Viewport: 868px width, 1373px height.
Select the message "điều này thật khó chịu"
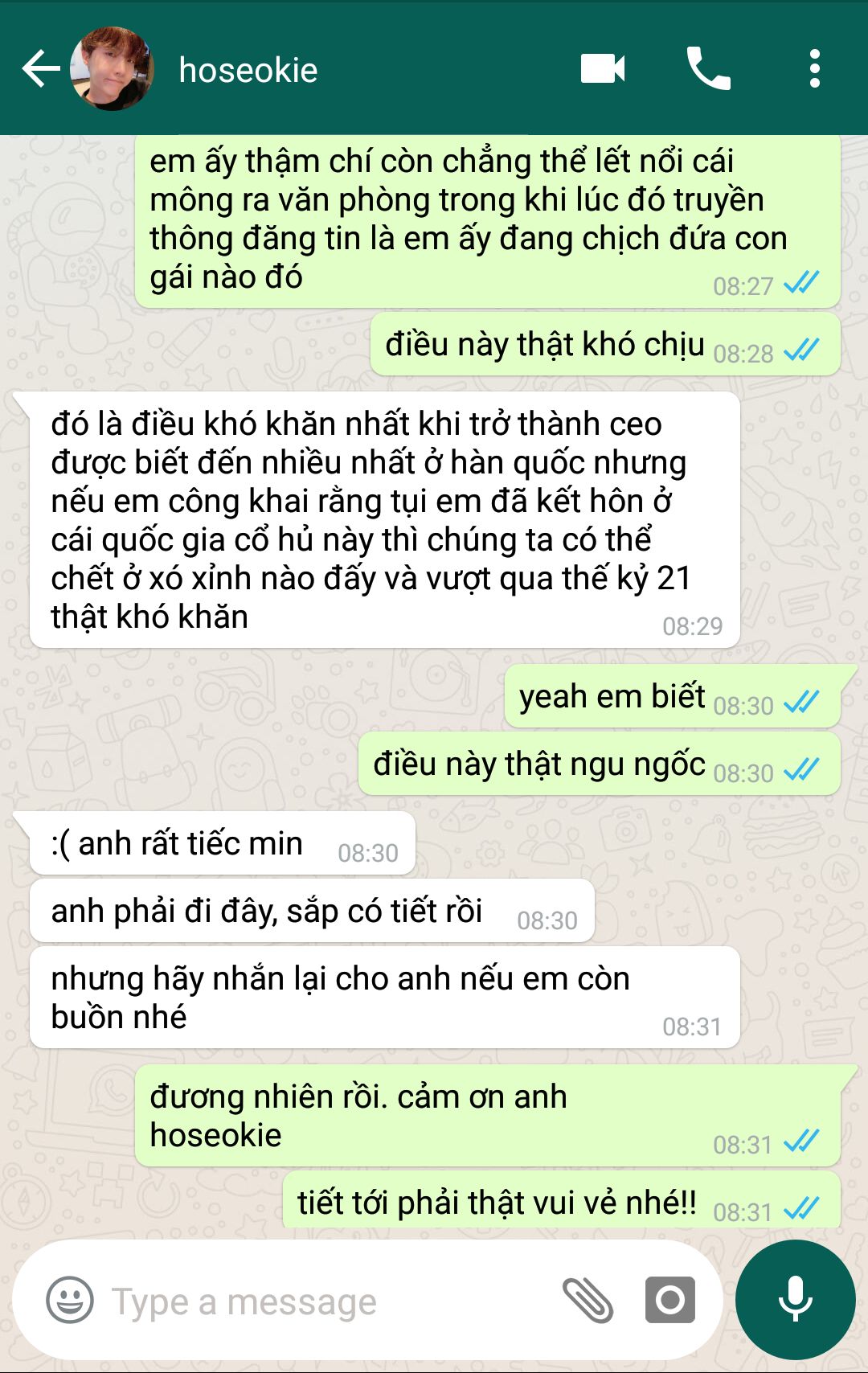coord(605,345)
